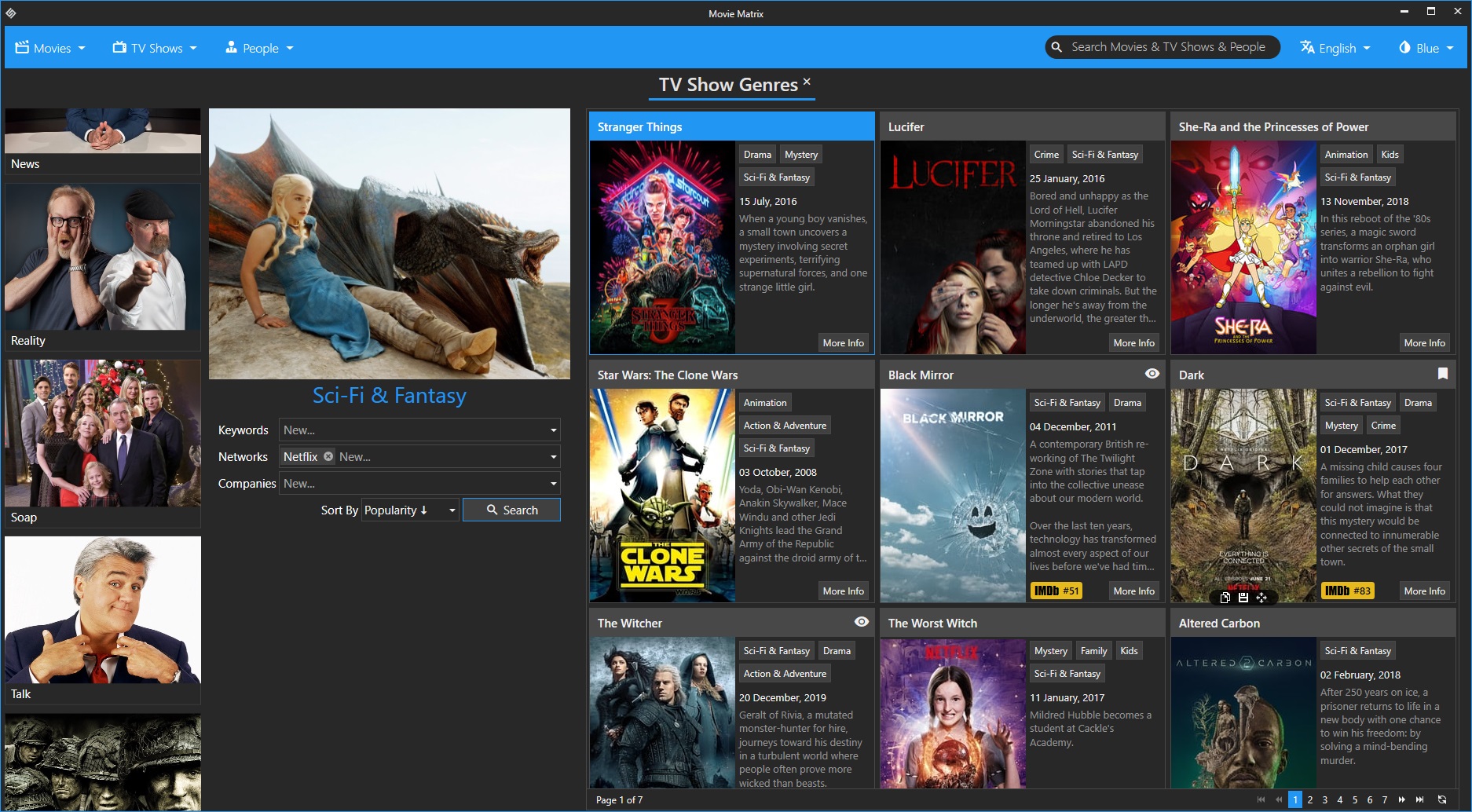Go to page 5
The height and width of the screenshot is (812, 1472).
click(1355, 799)
